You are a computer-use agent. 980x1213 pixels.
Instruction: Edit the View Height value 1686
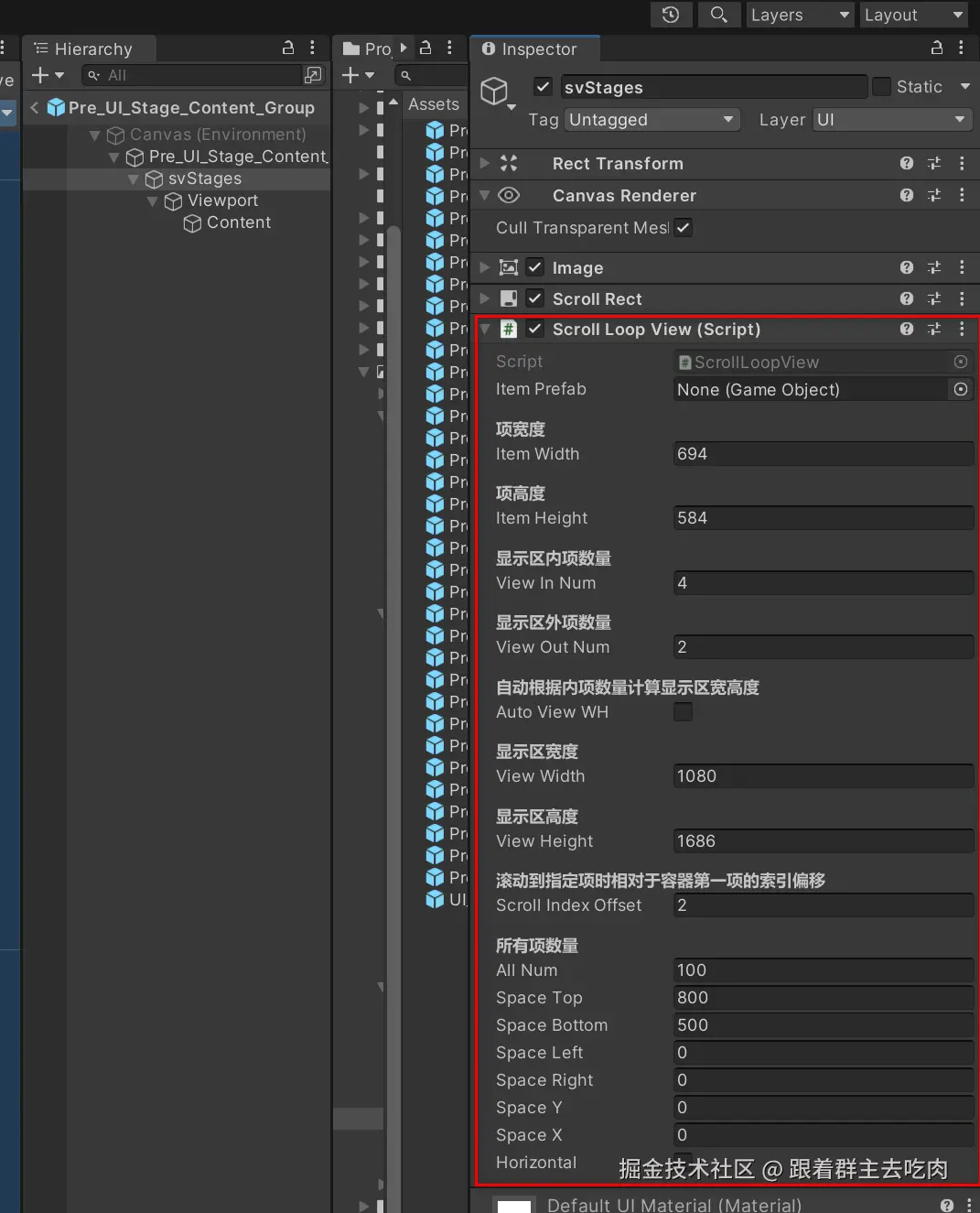[x=824, y=841]
